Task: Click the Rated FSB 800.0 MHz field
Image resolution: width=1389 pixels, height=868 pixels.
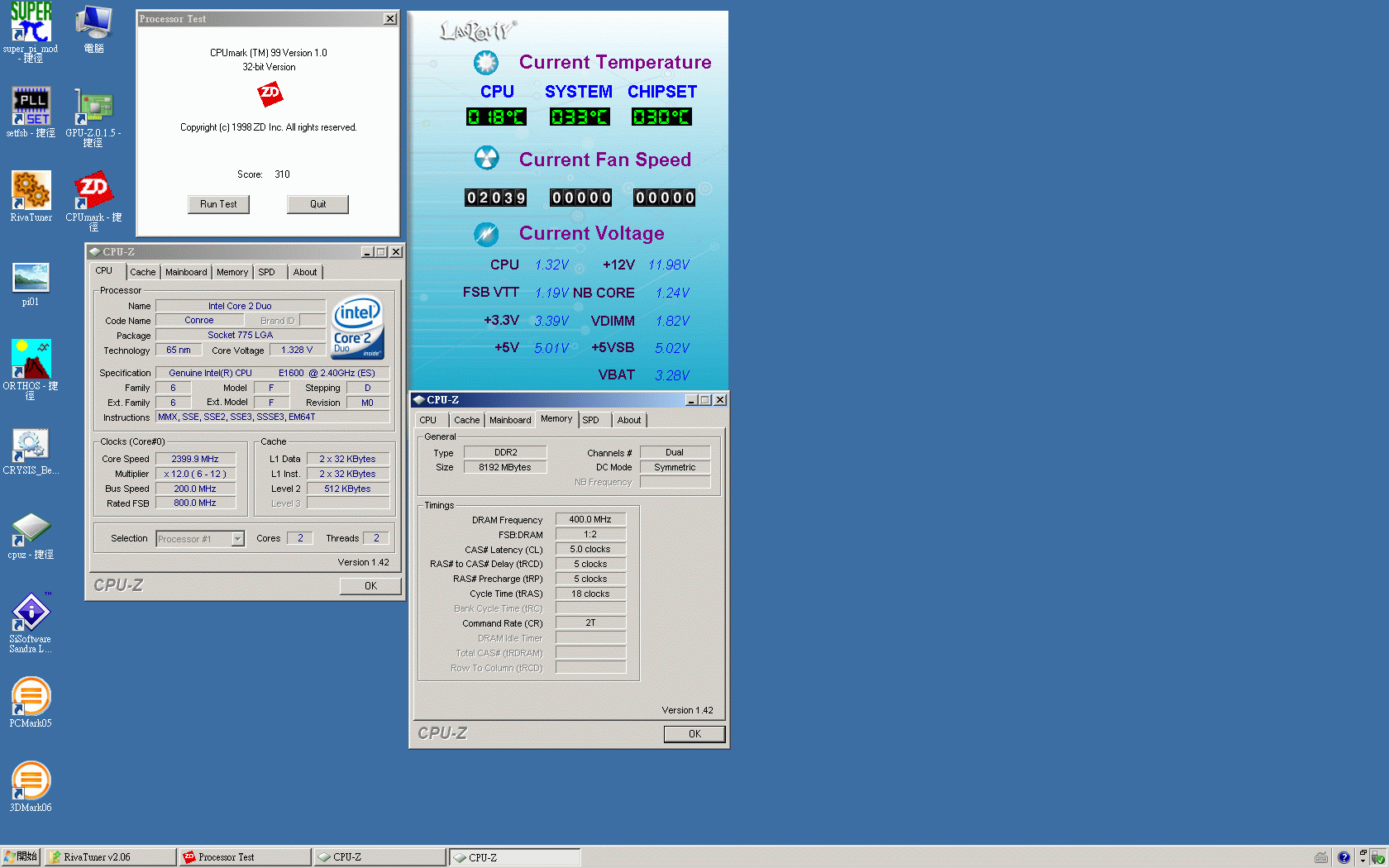Action: pos(196,503)
